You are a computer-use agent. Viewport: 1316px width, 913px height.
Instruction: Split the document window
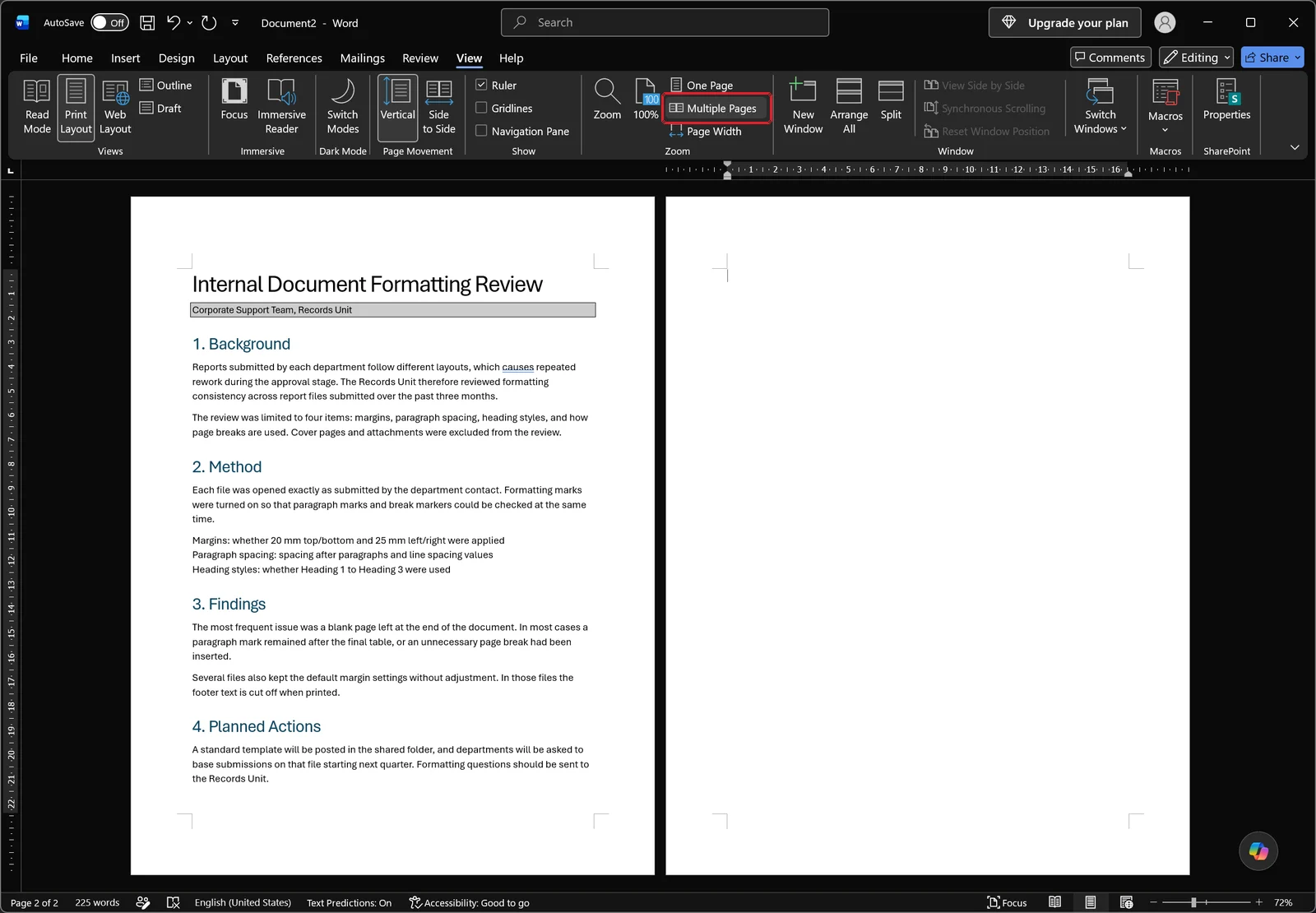(x=891, y=100)
